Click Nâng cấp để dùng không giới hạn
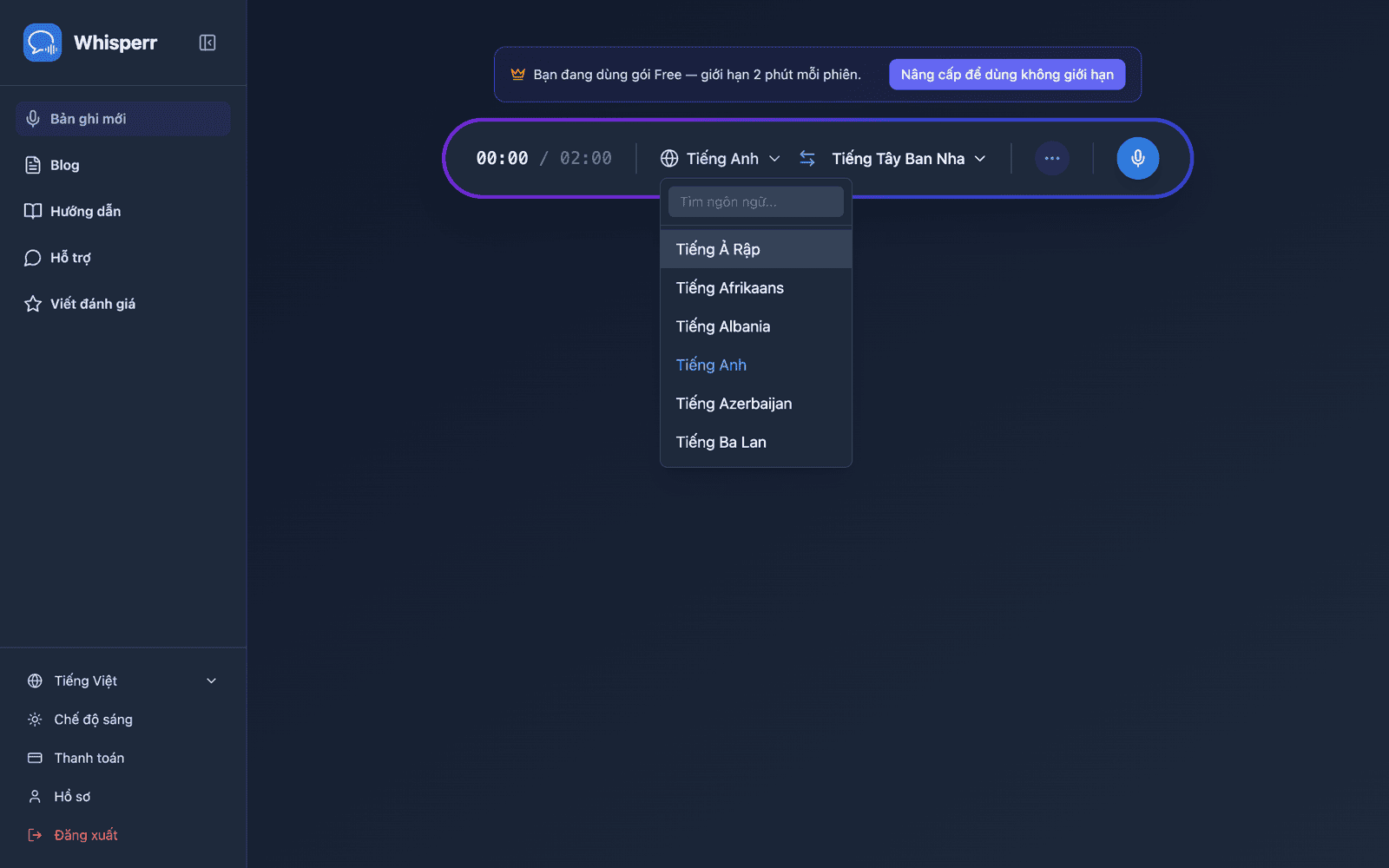 [x=1007, y=75]
